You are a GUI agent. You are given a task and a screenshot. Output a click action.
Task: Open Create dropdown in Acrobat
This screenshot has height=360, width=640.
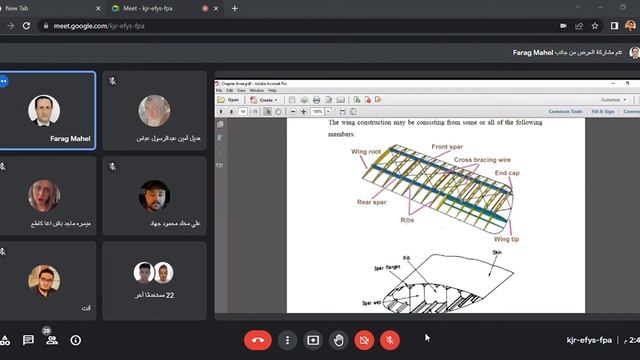click(x=264, y=100)
